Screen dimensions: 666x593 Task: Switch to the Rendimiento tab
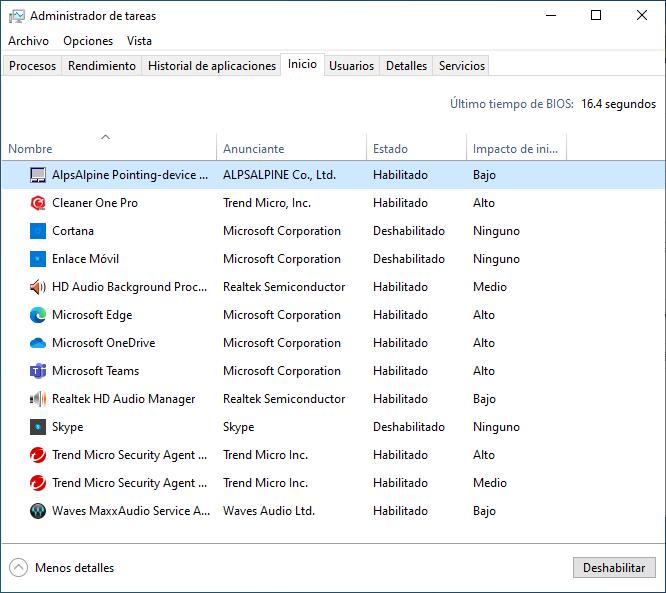coord(101,66)
